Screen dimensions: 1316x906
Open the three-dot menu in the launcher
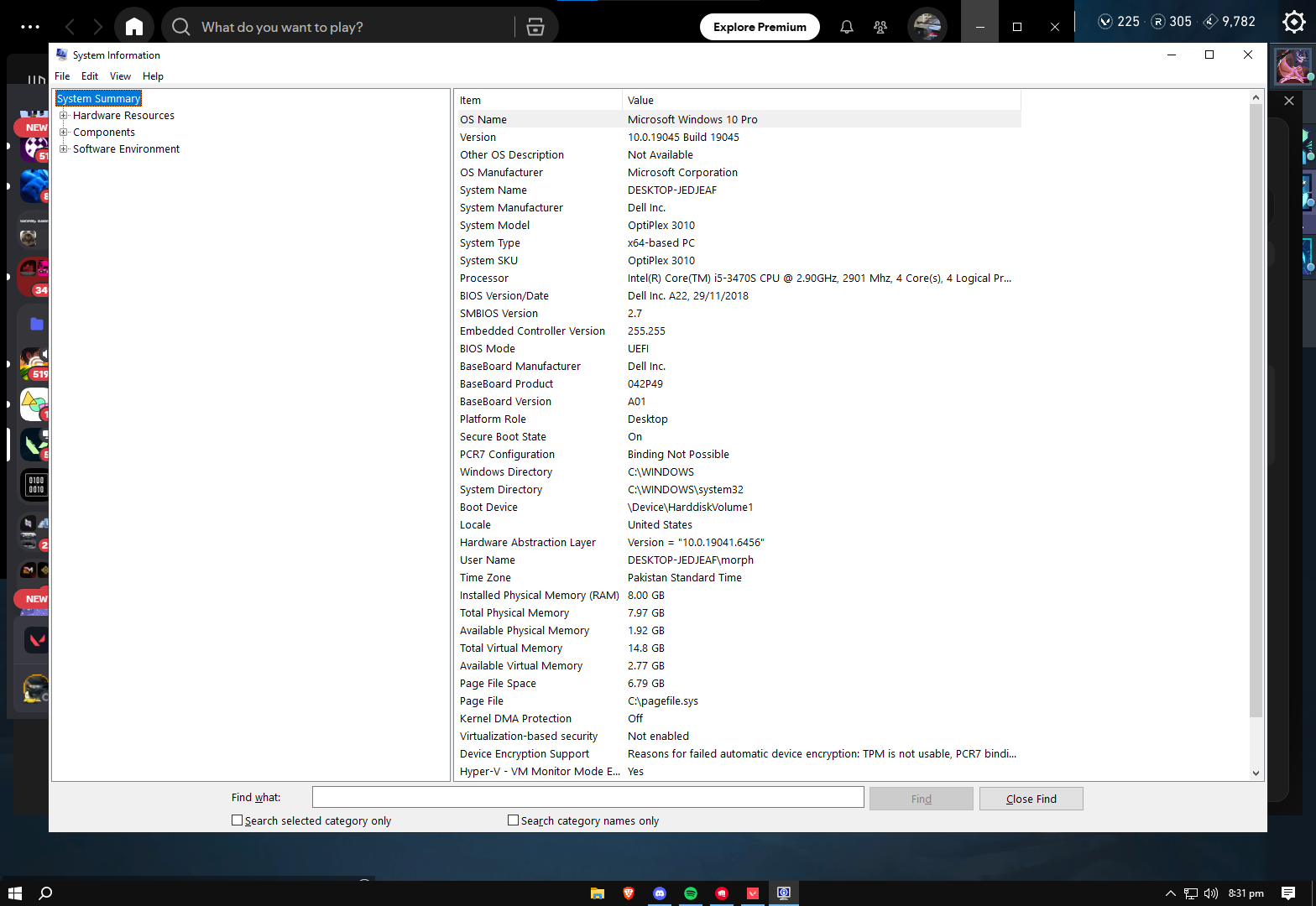click(x=30, y=27)
